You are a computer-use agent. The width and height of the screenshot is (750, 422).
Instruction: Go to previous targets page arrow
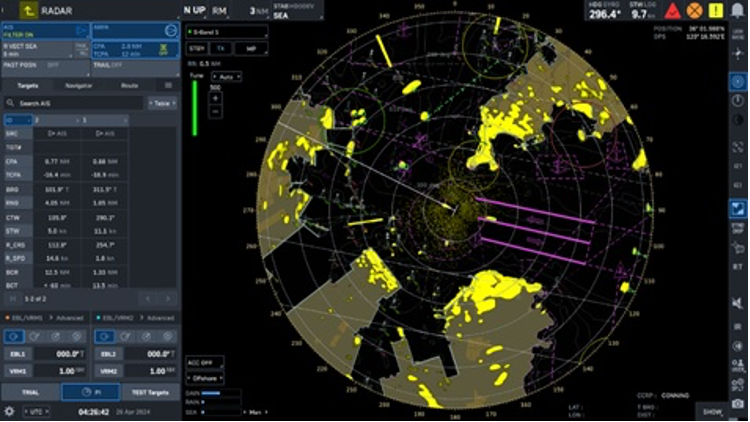coord(148,299)
